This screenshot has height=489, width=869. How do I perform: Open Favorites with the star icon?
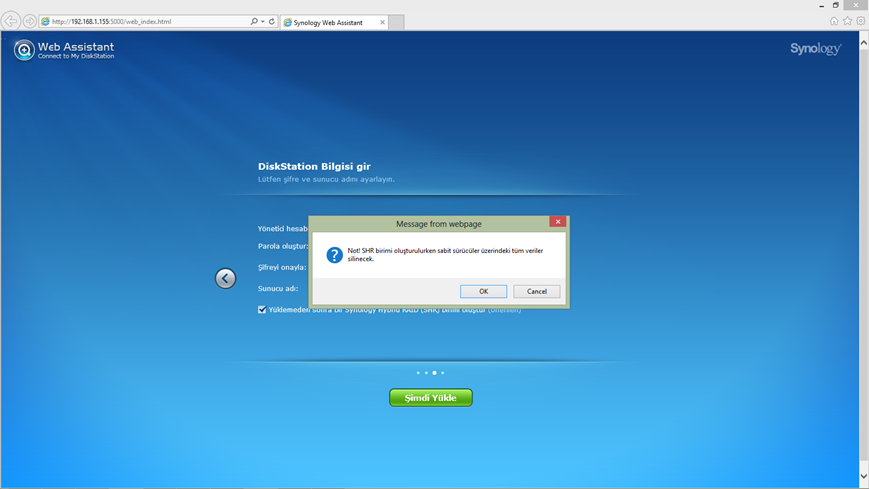click(x=847, y=21)
